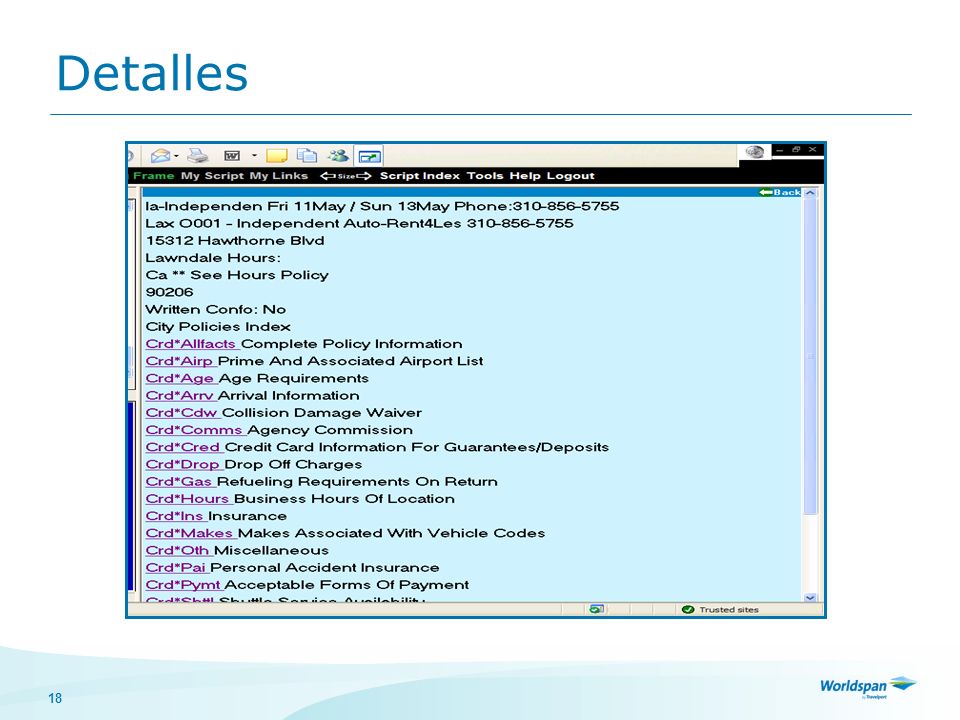The height and width of the screenshot is (720, 960).
Task: Click the vertical scrollbar thumb
Action: 810,356
